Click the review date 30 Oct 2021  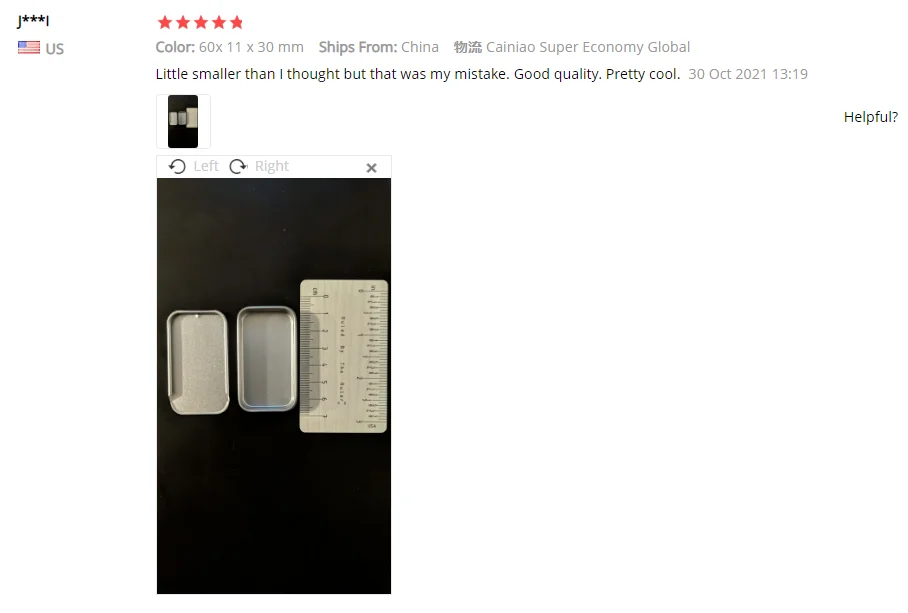pyautogui.click(x=748, y=74)
